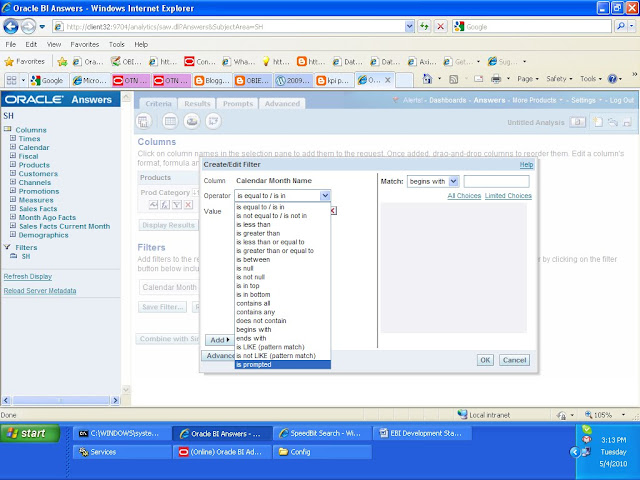Expand the Calendar folder
This screenshot has width=640, height=480.
click(x=13, y=147)
